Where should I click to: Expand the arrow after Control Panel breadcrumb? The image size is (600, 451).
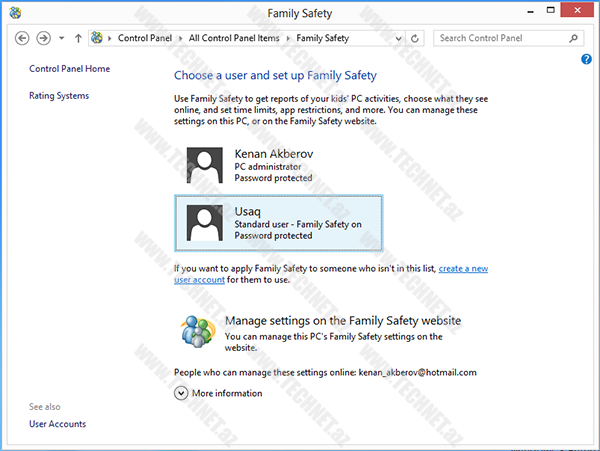click(x=180, y=38)
